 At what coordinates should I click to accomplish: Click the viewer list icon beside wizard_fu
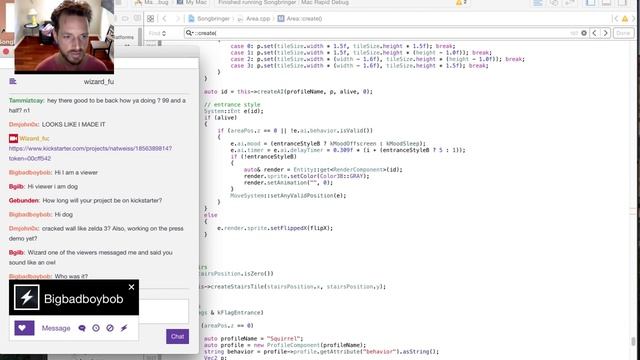click(x=13, y=81)
